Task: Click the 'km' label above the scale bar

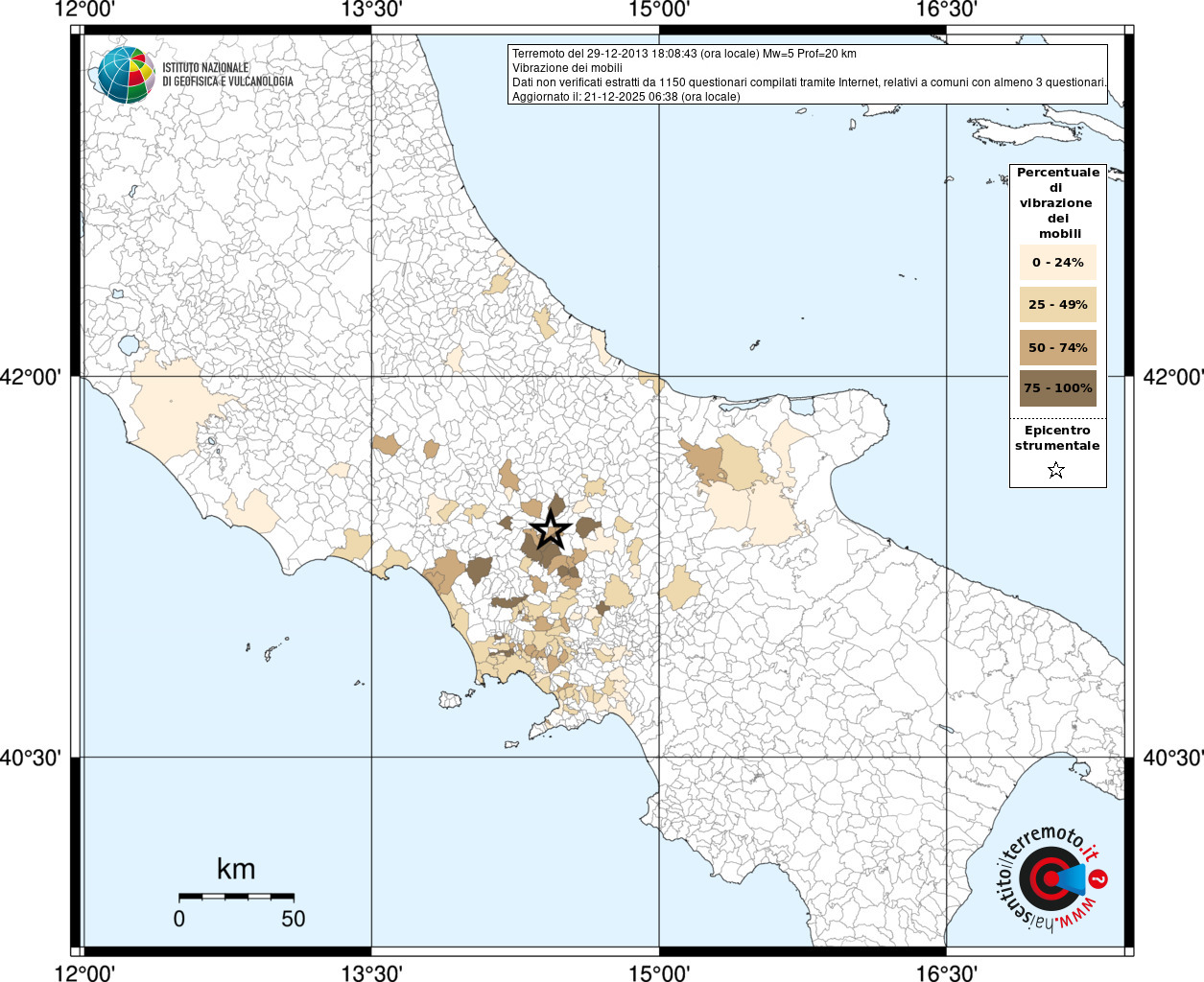Action: (236, 869)
